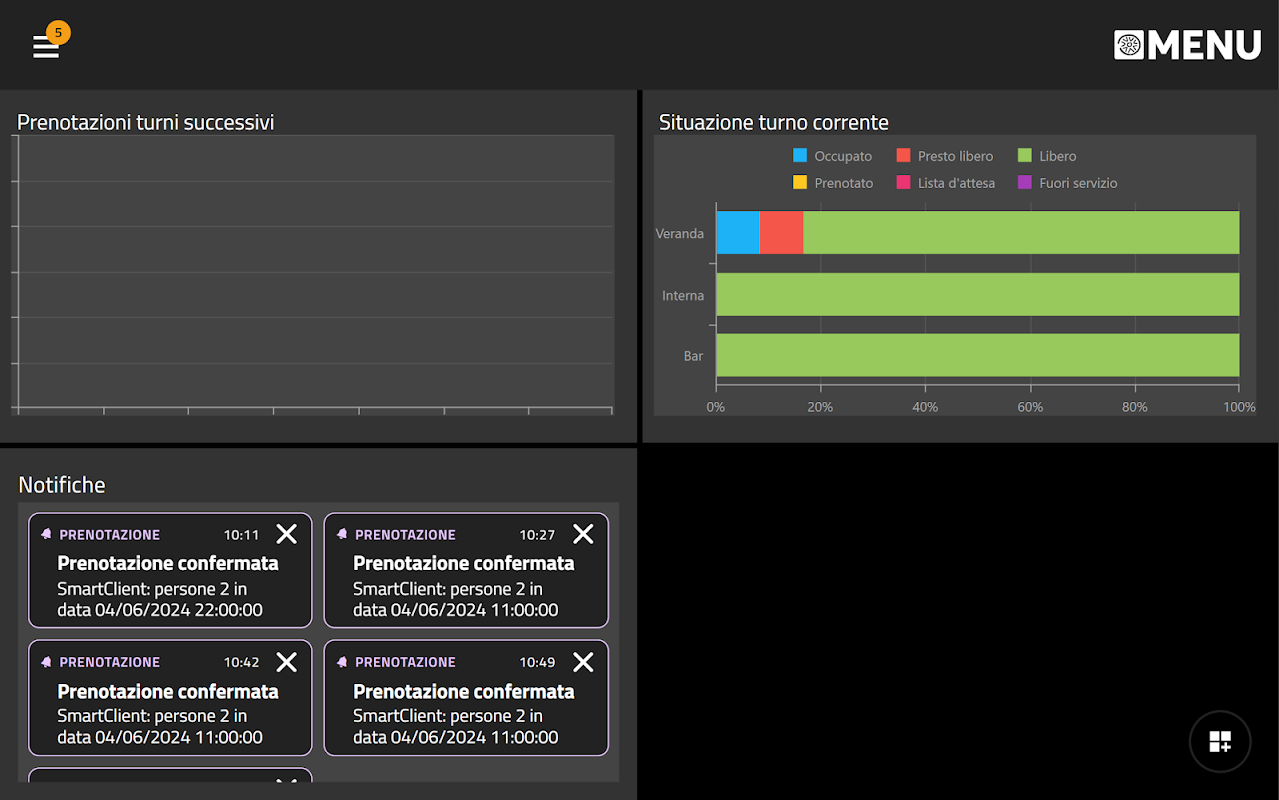
Task: Toggle the Presto libero legend entry
Action: [945, 156]
